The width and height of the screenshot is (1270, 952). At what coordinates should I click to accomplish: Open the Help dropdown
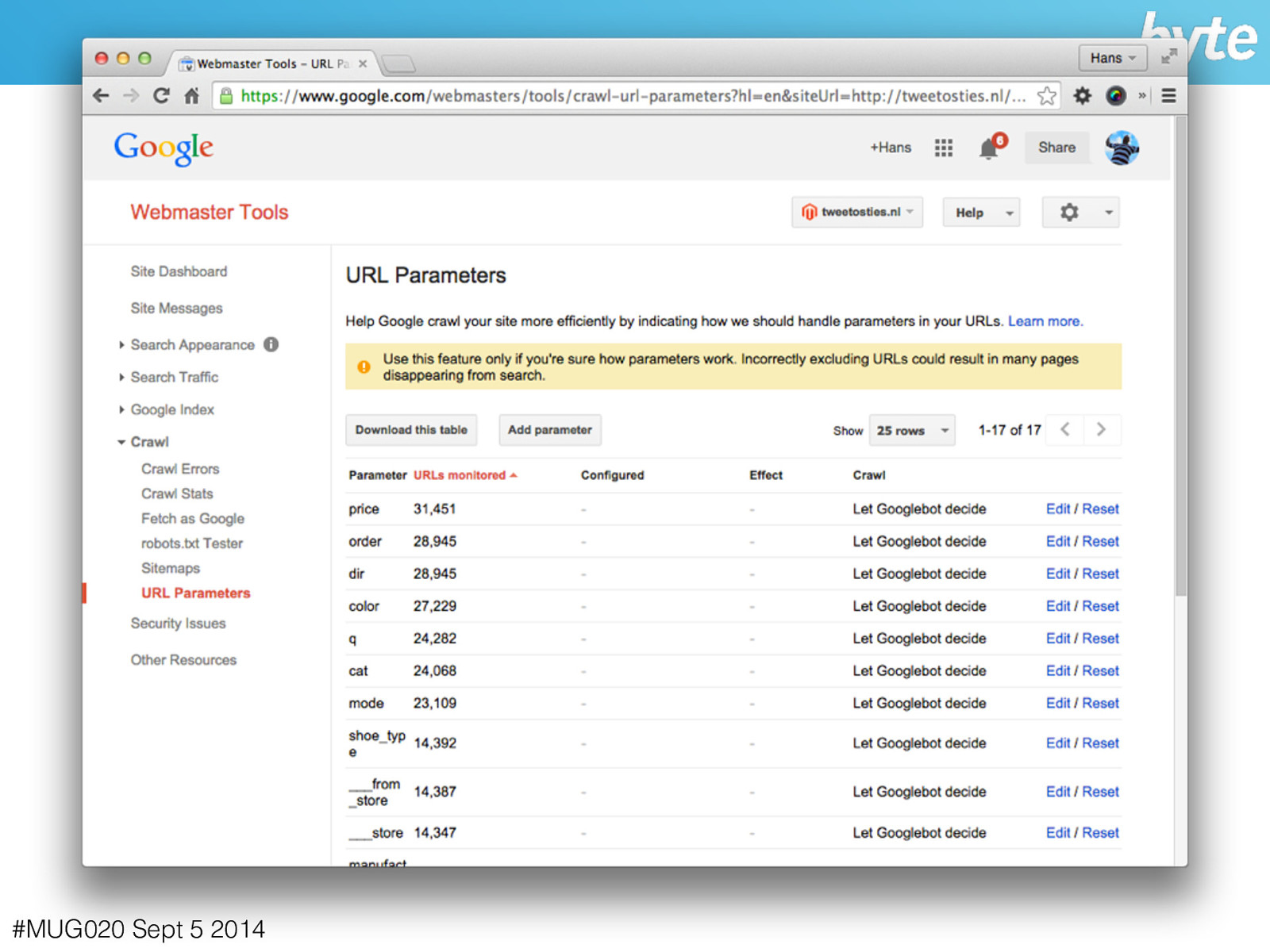(981, 213)
